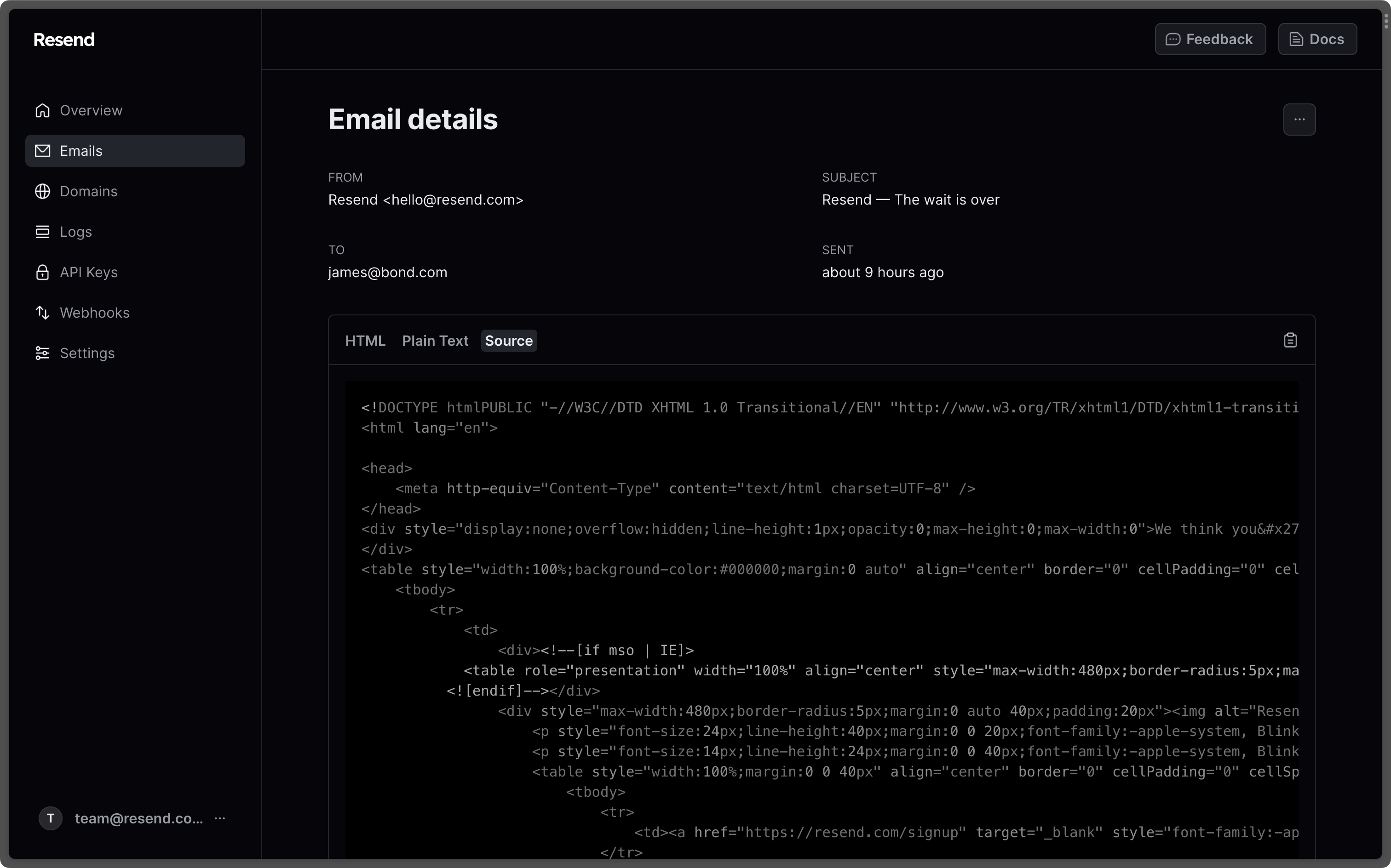Go to the Overview section label
Image resolution: width=1391 pixels, height=868 pixels.
pos(91,110)
